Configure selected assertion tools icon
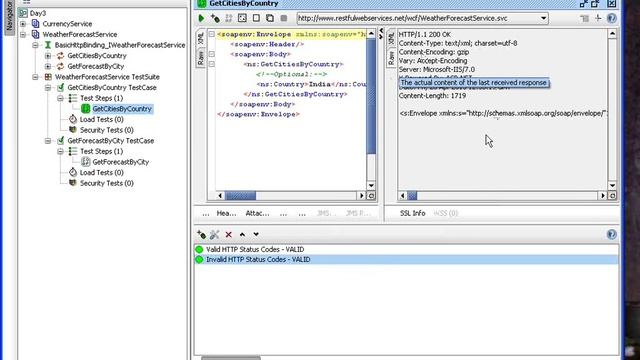The width and height of the screenshot is (640, 360). point(215,234)
